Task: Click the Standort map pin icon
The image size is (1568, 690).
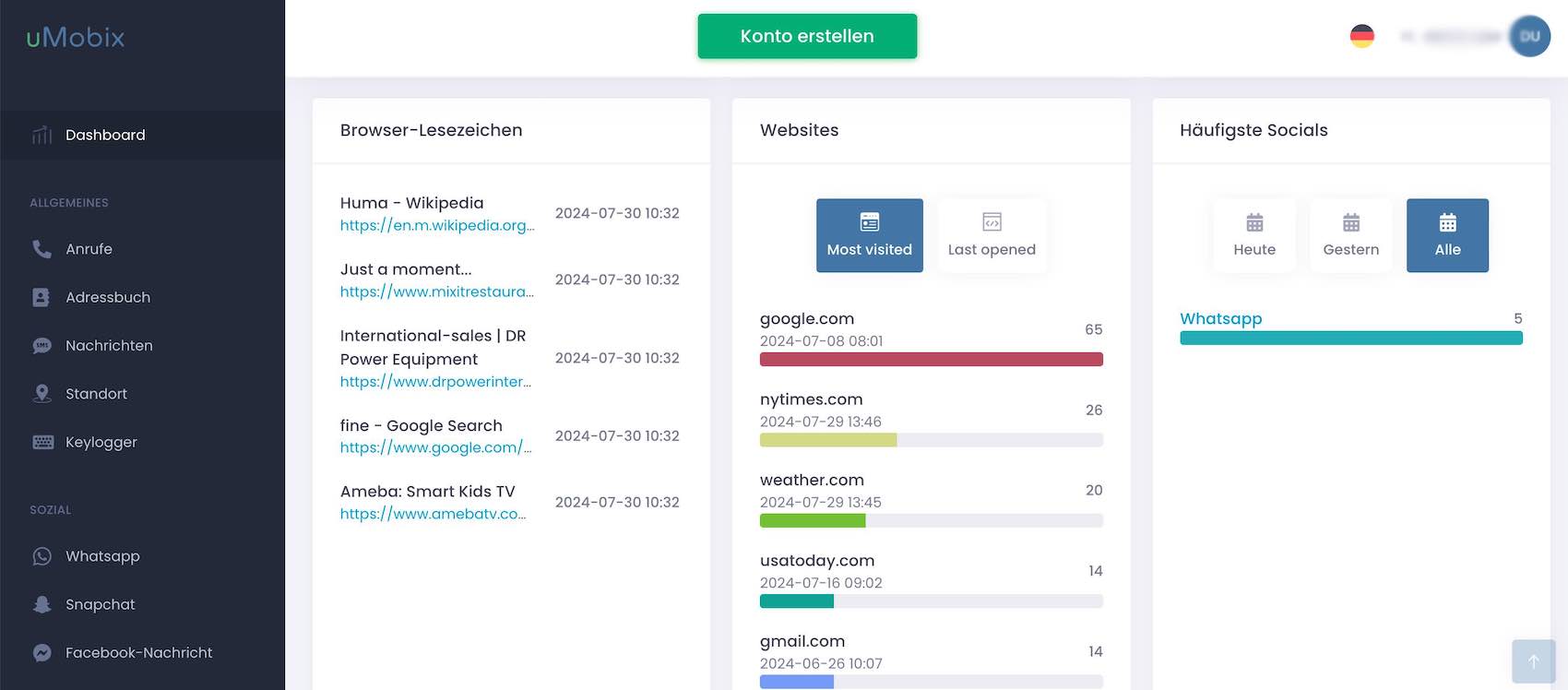Action: coord(42,394)
